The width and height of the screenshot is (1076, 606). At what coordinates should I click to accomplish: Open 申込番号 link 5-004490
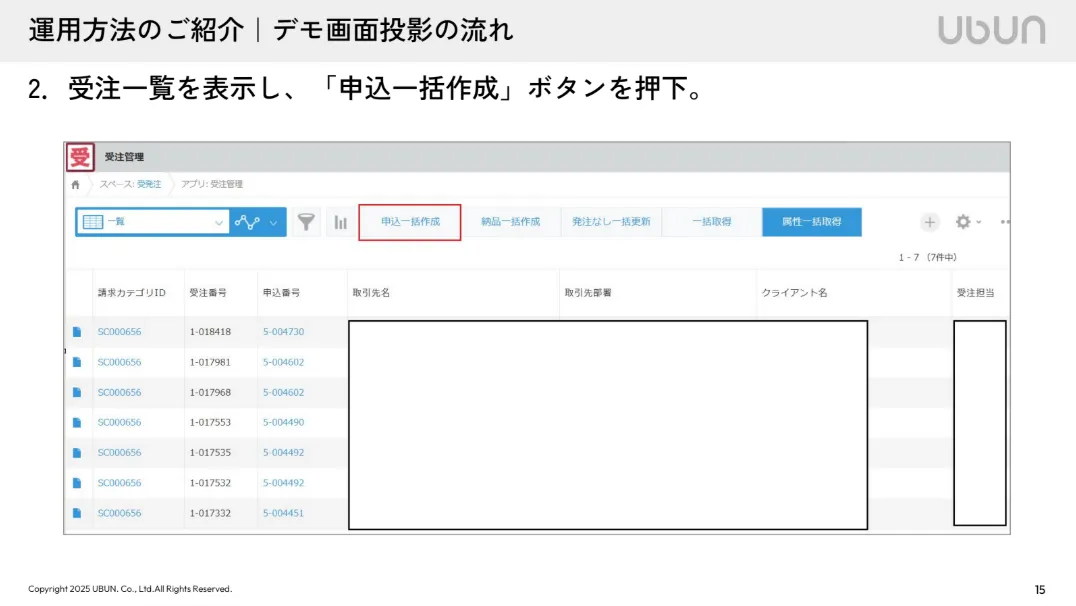coord(283,422)
